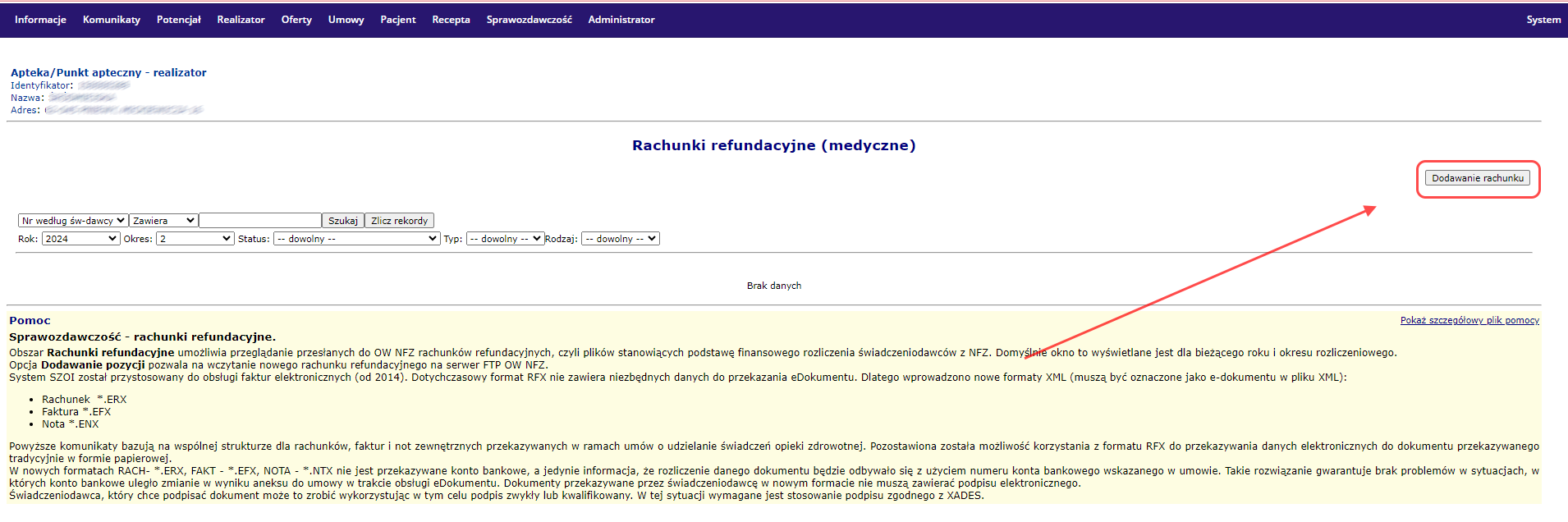
Task: Open the Umowy menu
Action: coord(346,20)
